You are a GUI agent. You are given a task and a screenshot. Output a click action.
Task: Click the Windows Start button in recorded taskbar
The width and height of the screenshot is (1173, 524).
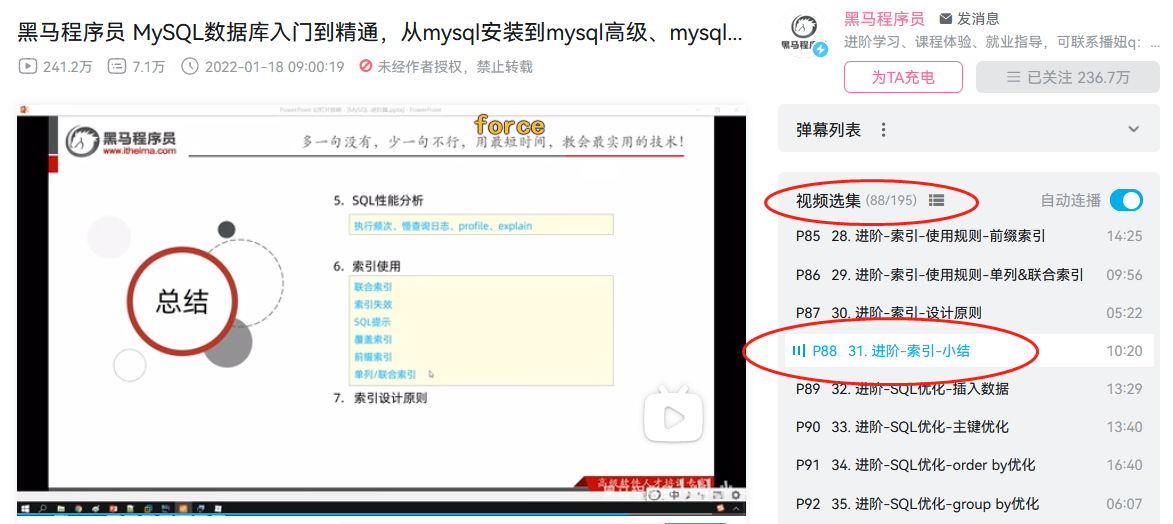point(24,508)
